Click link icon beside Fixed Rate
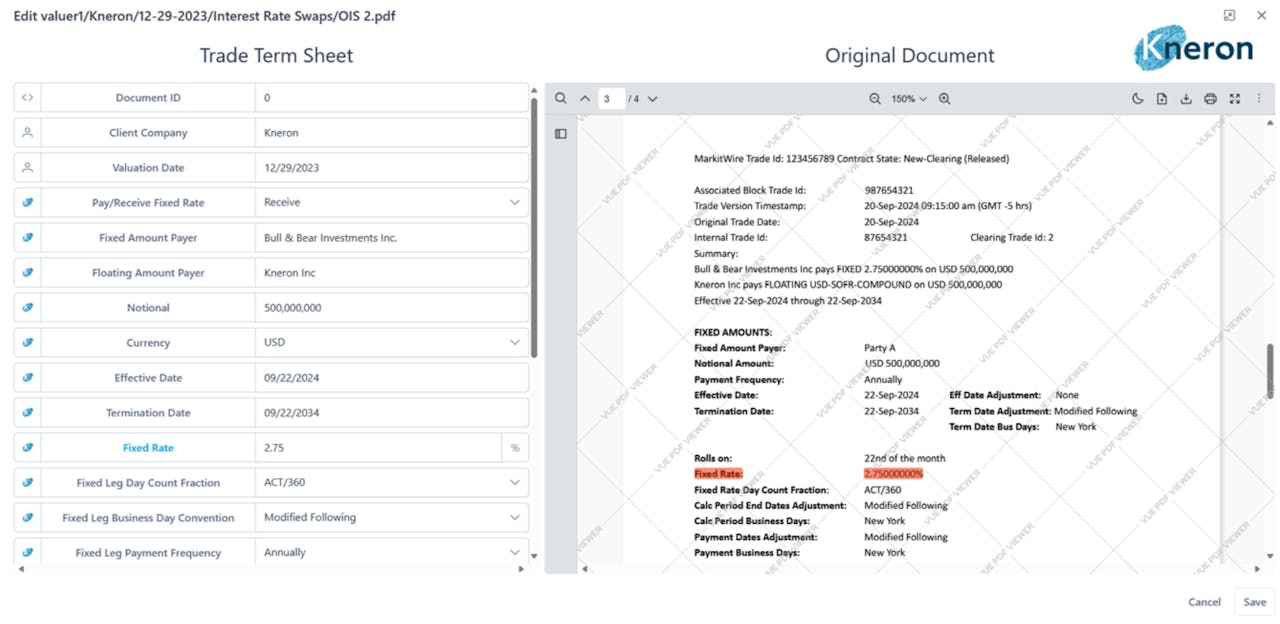 [x=28, y=448]
